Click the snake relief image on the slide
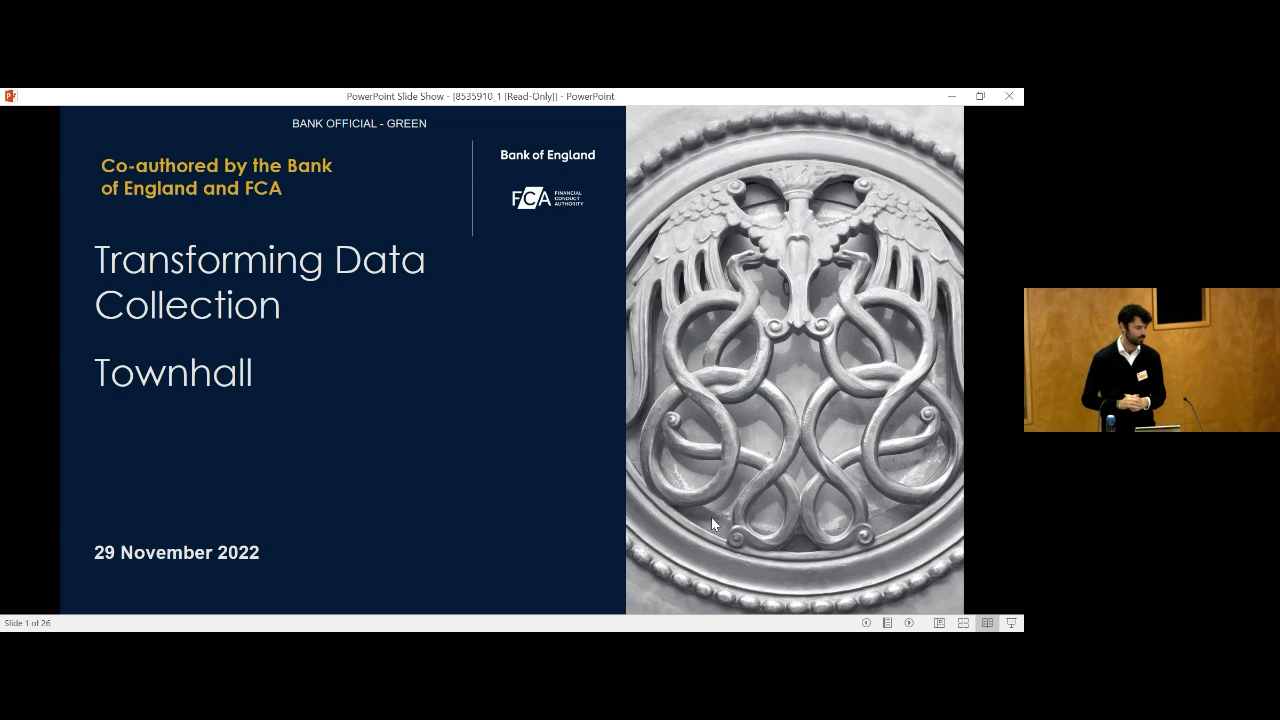This screenshot has width=1280, height=720. pyautogui.click(x=794, y=360)
